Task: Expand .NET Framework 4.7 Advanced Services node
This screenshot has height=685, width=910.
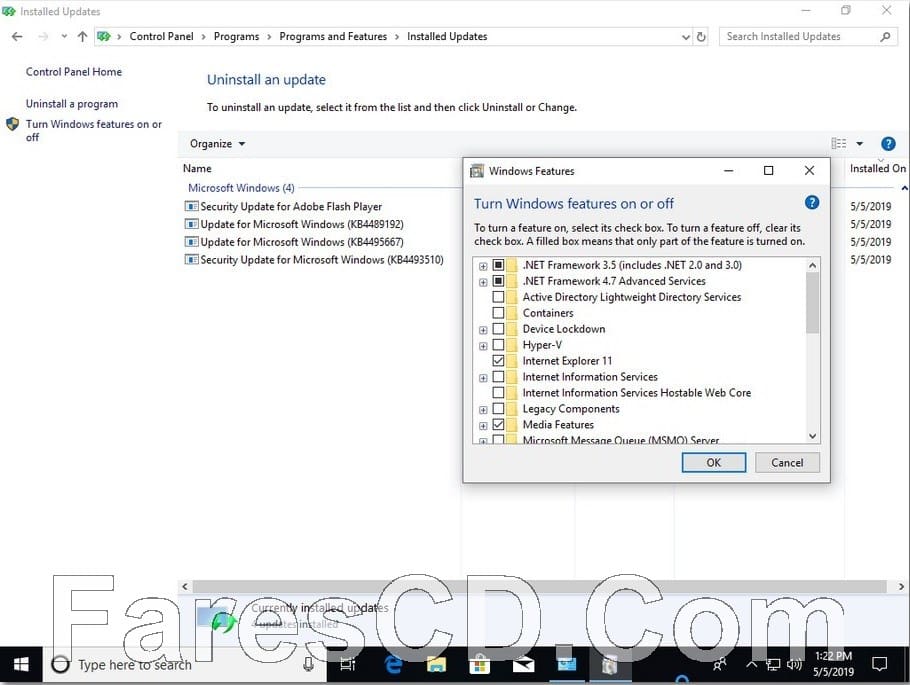Action: click(x=483, y=282)
